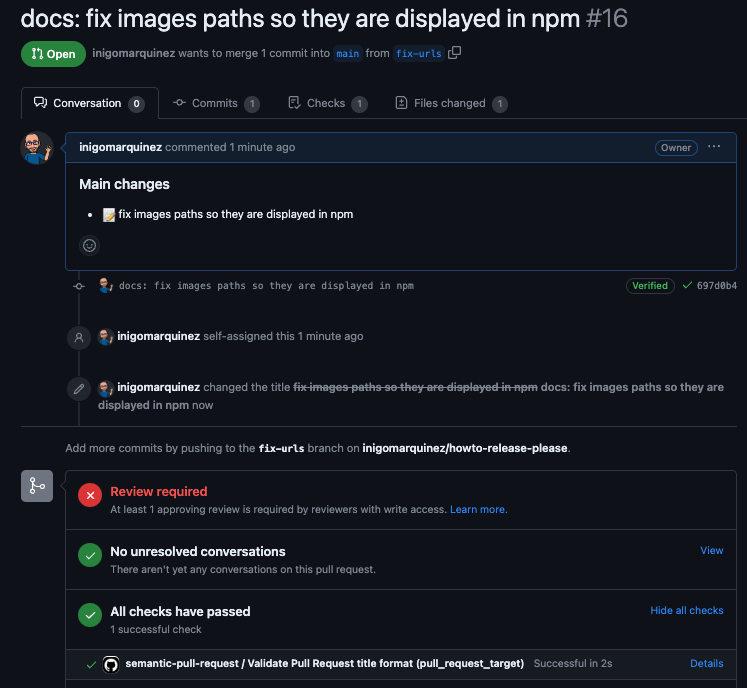Screen dimensions: 747x688
Task: Click the fix-urls text in push hint
Action: click(x=281, y=448)
